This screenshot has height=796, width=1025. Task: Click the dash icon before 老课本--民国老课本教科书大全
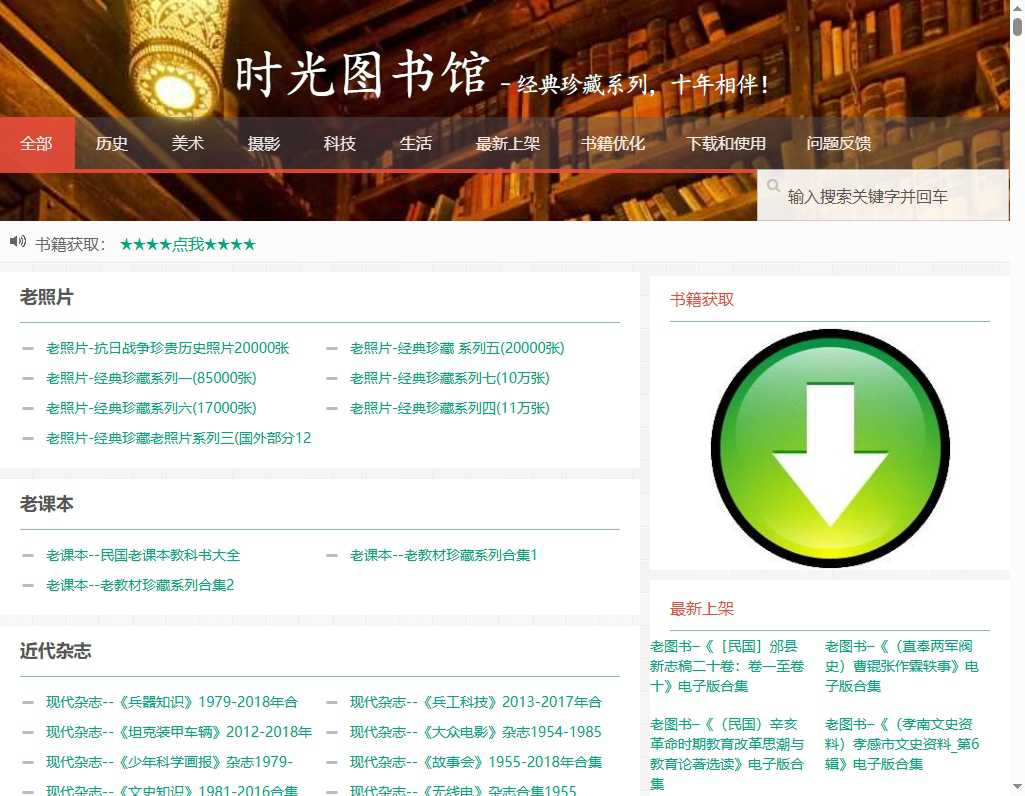coord(26,554)
